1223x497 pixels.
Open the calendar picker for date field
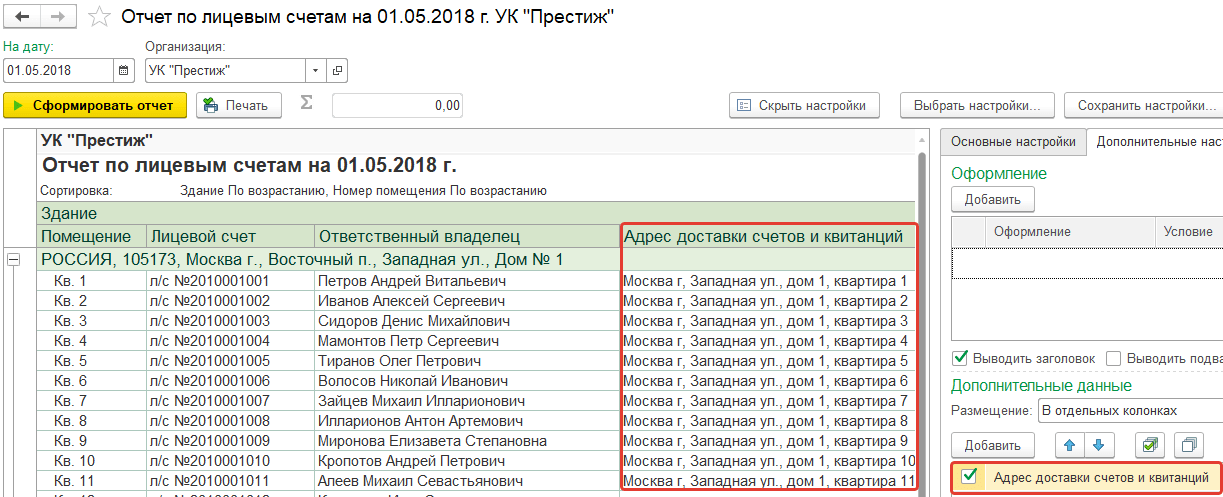click(124, 71)
